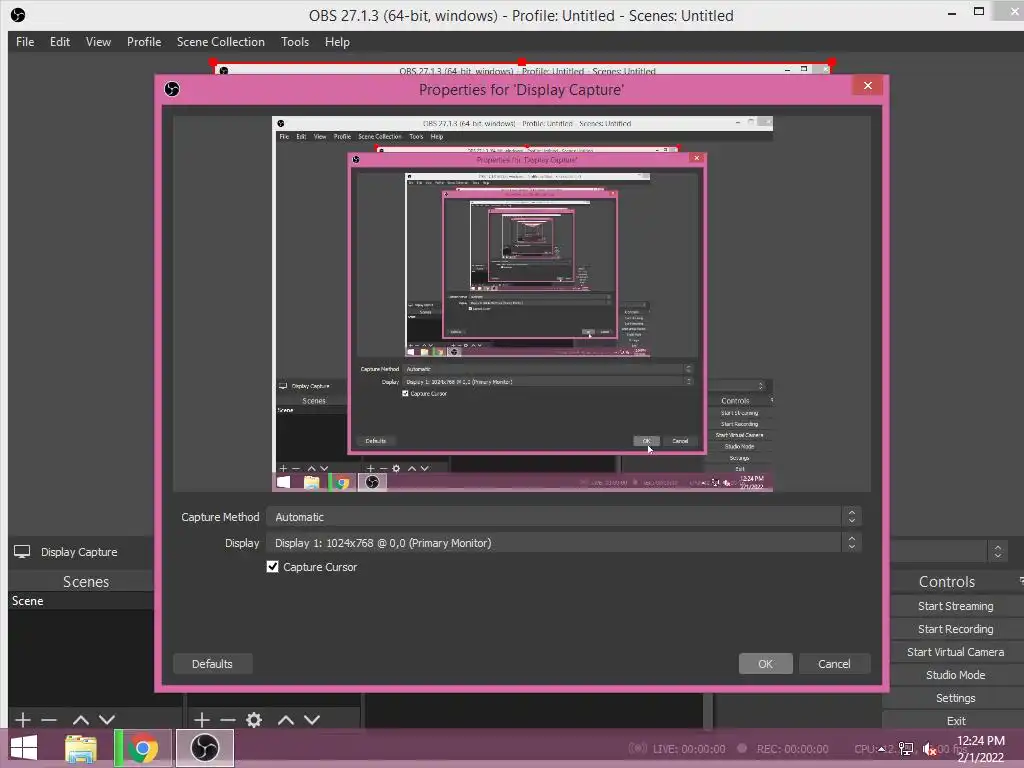Open the Edit menu
Viewport: 1024px width, 768px height.
[x=59, y=42]
